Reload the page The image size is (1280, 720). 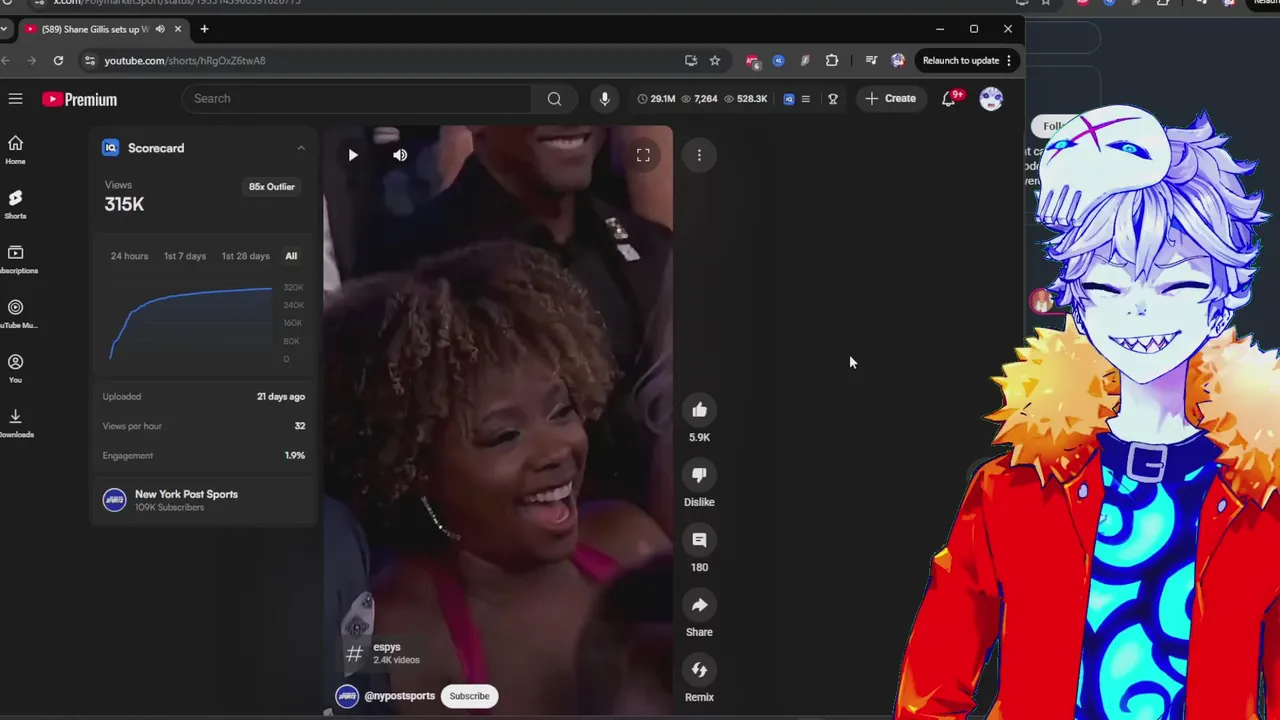[58, 61]
